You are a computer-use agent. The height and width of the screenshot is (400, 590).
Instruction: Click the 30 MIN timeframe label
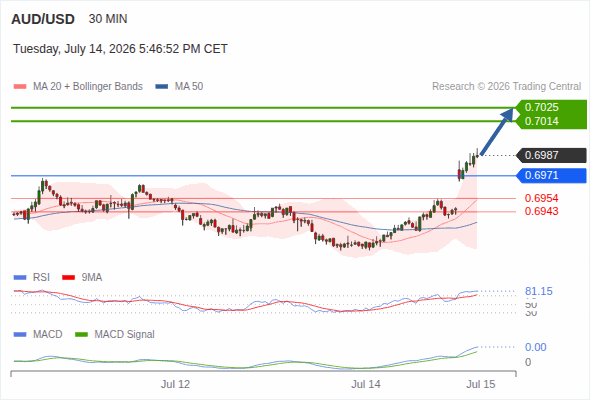(108, 19)
